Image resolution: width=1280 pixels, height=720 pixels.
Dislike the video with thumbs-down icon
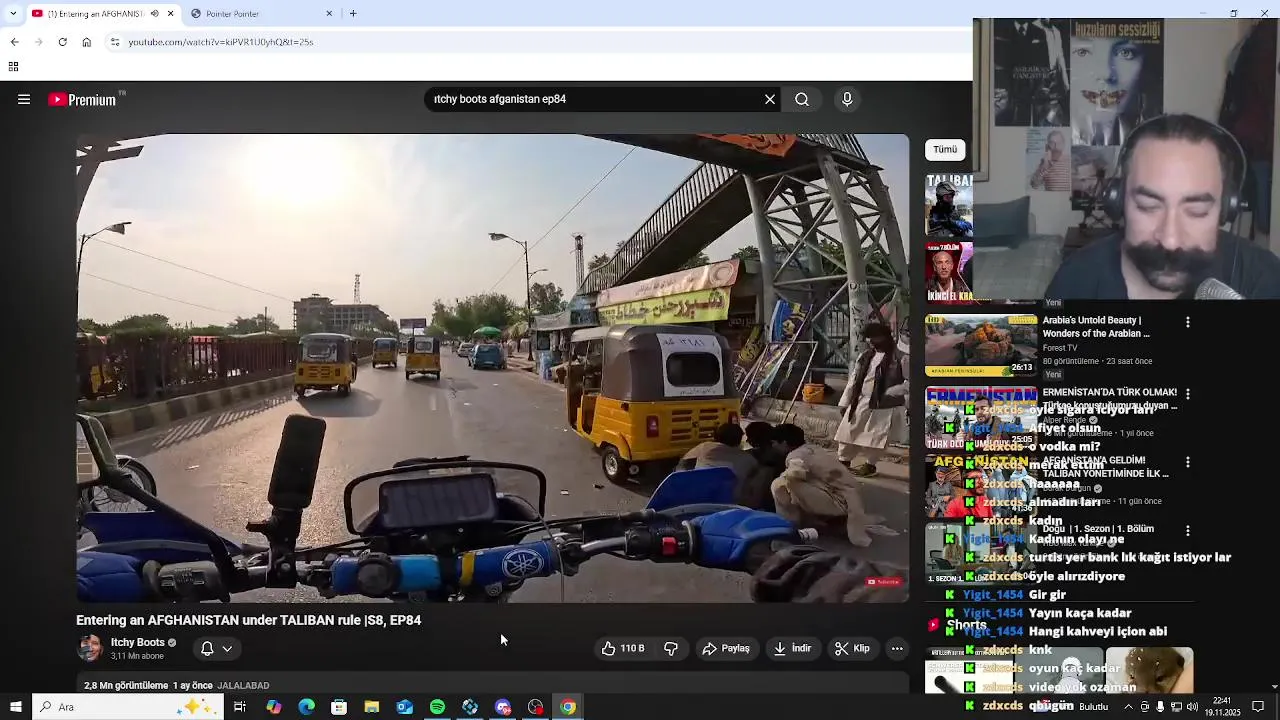pos(671,648)
